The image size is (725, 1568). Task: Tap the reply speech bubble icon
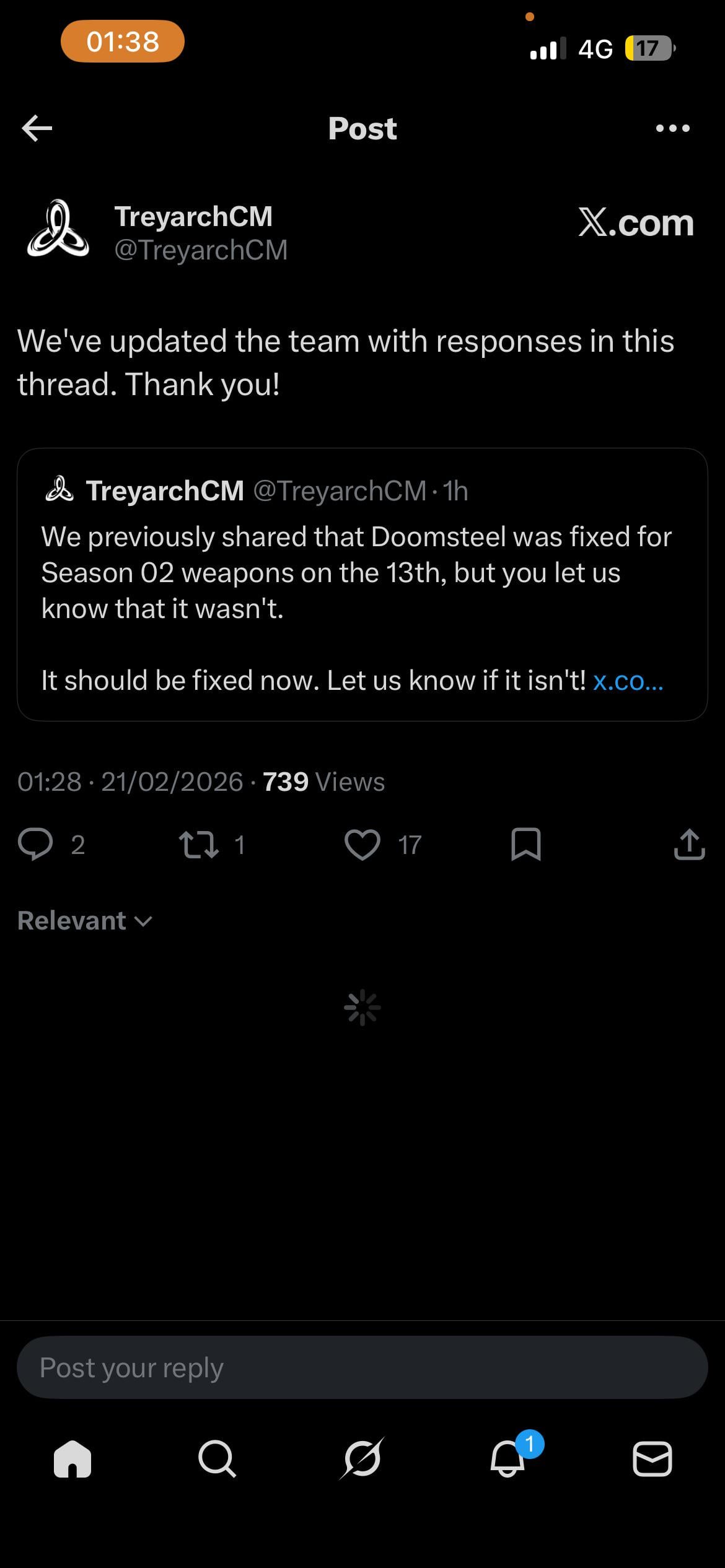pos(35,844)
